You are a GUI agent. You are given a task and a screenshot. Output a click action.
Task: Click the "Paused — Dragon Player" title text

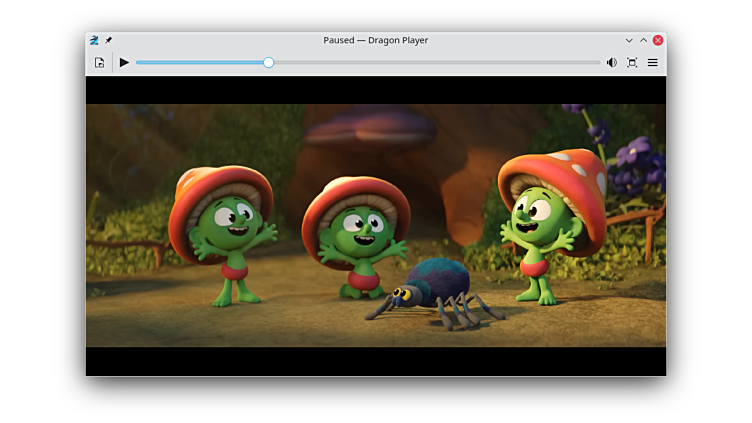click(x=375, y=40)
